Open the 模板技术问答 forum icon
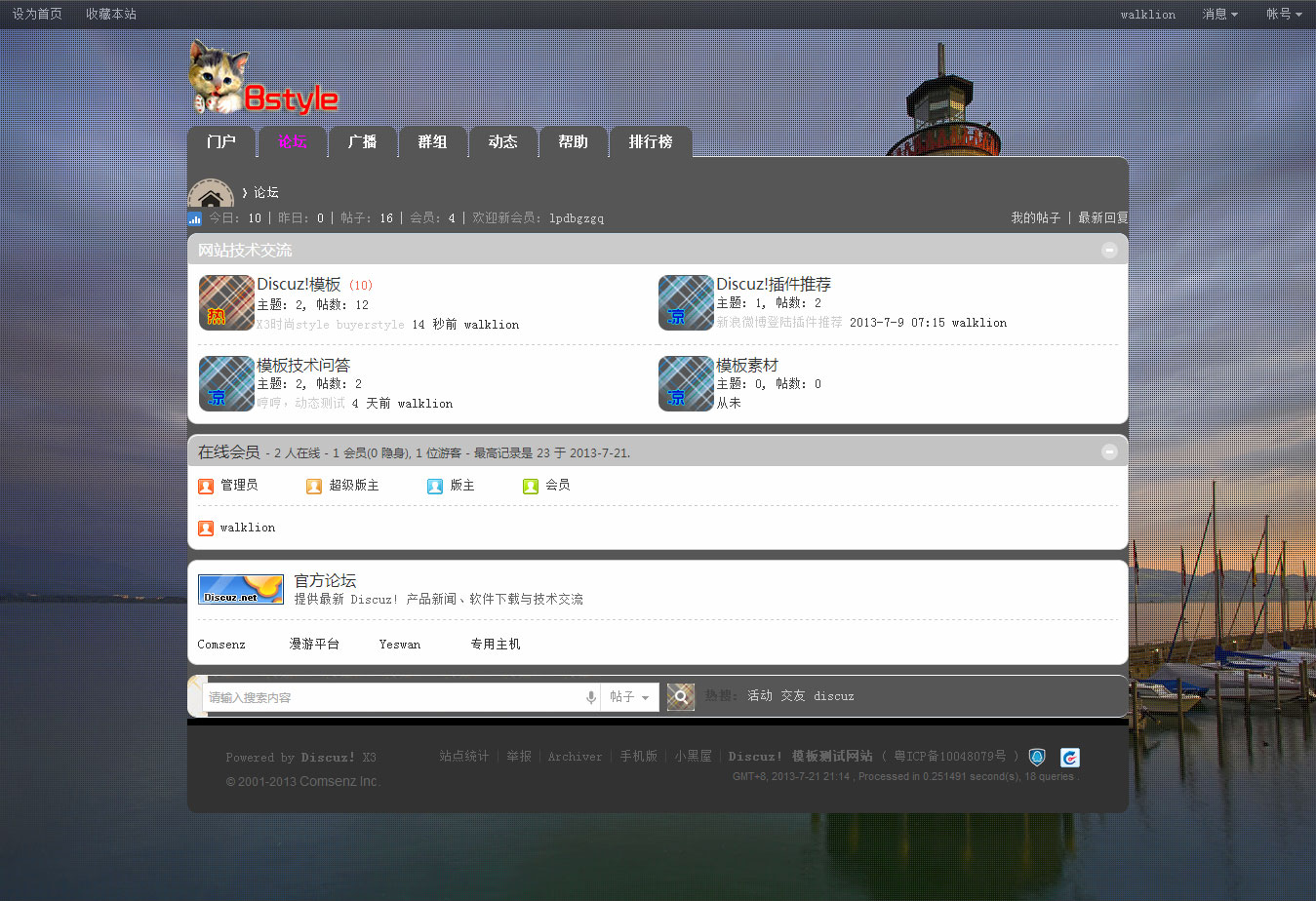This screenshot has width=1316, height=901. (226, 383)
